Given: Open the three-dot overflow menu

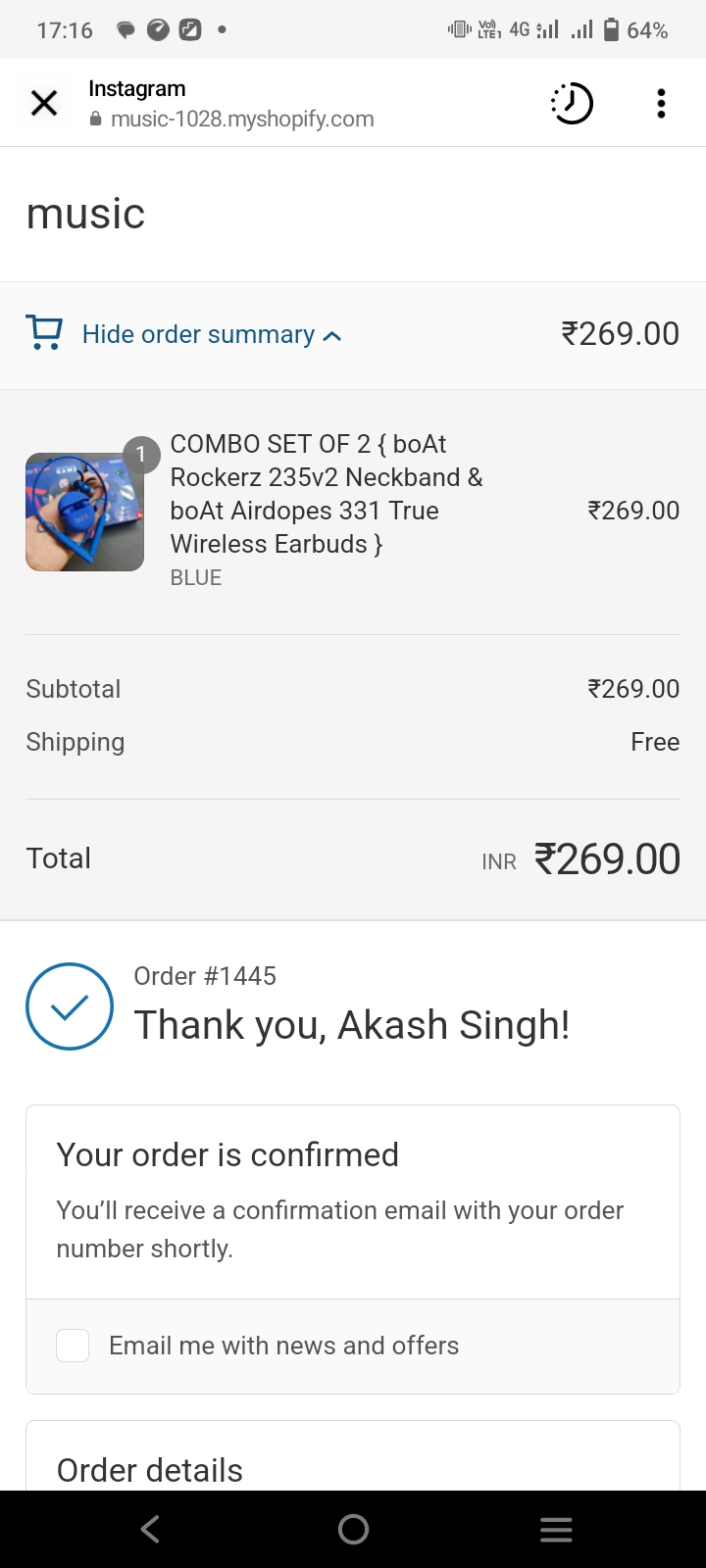Looking at the screenshot, I should [661, 103].
